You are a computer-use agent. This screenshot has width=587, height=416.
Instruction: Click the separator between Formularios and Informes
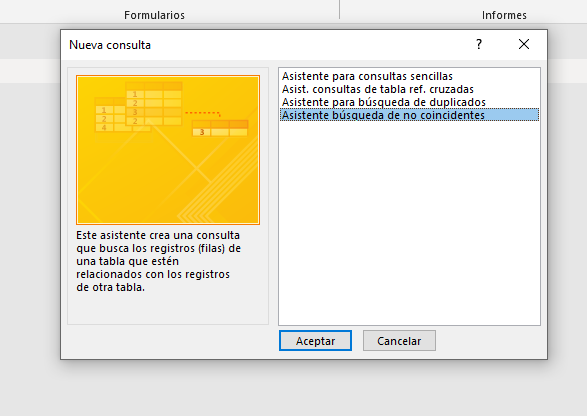tap(340, 9)
